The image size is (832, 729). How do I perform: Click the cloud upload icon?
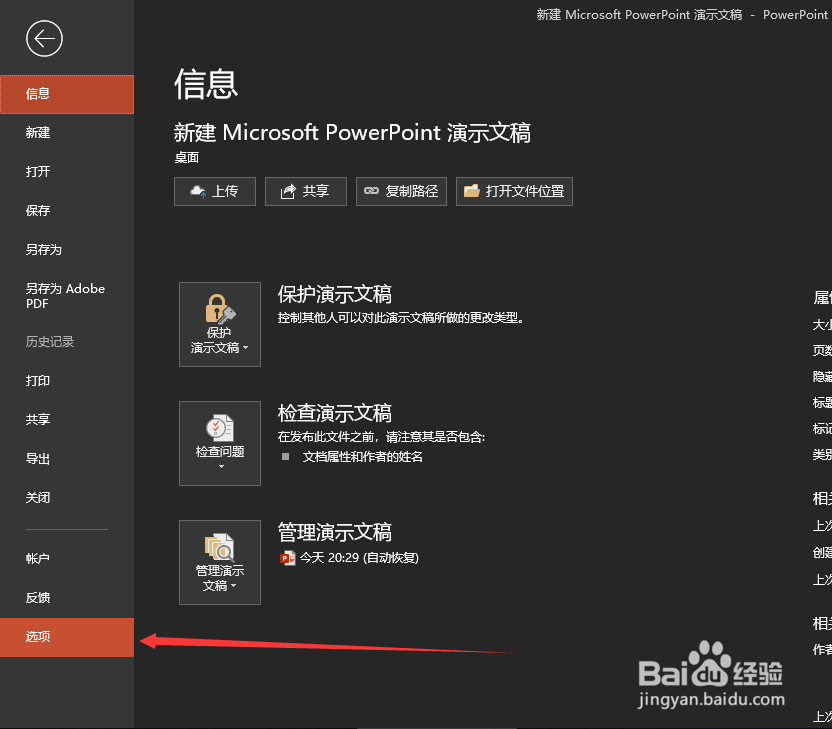[198, 192]
